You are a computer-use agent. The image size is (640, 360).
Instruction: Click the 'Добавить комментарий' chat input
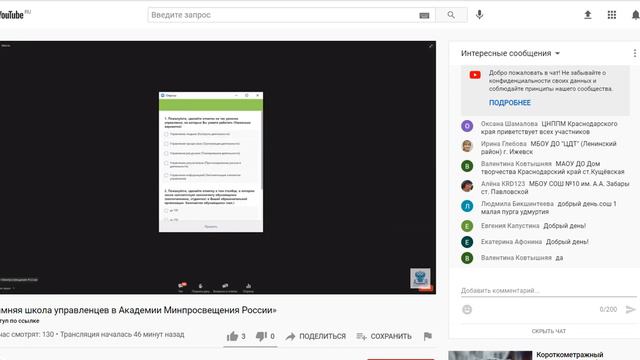pos(548,291)
